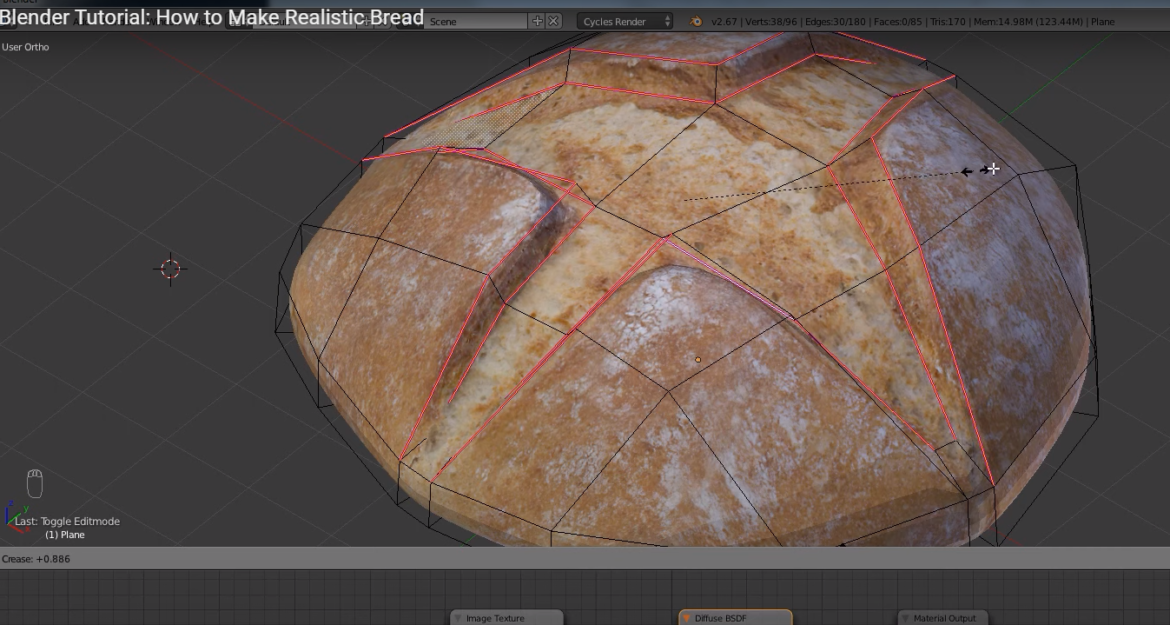Collapse the Material Output node triangle
The image size is (1170, 625).
(905, 618)
